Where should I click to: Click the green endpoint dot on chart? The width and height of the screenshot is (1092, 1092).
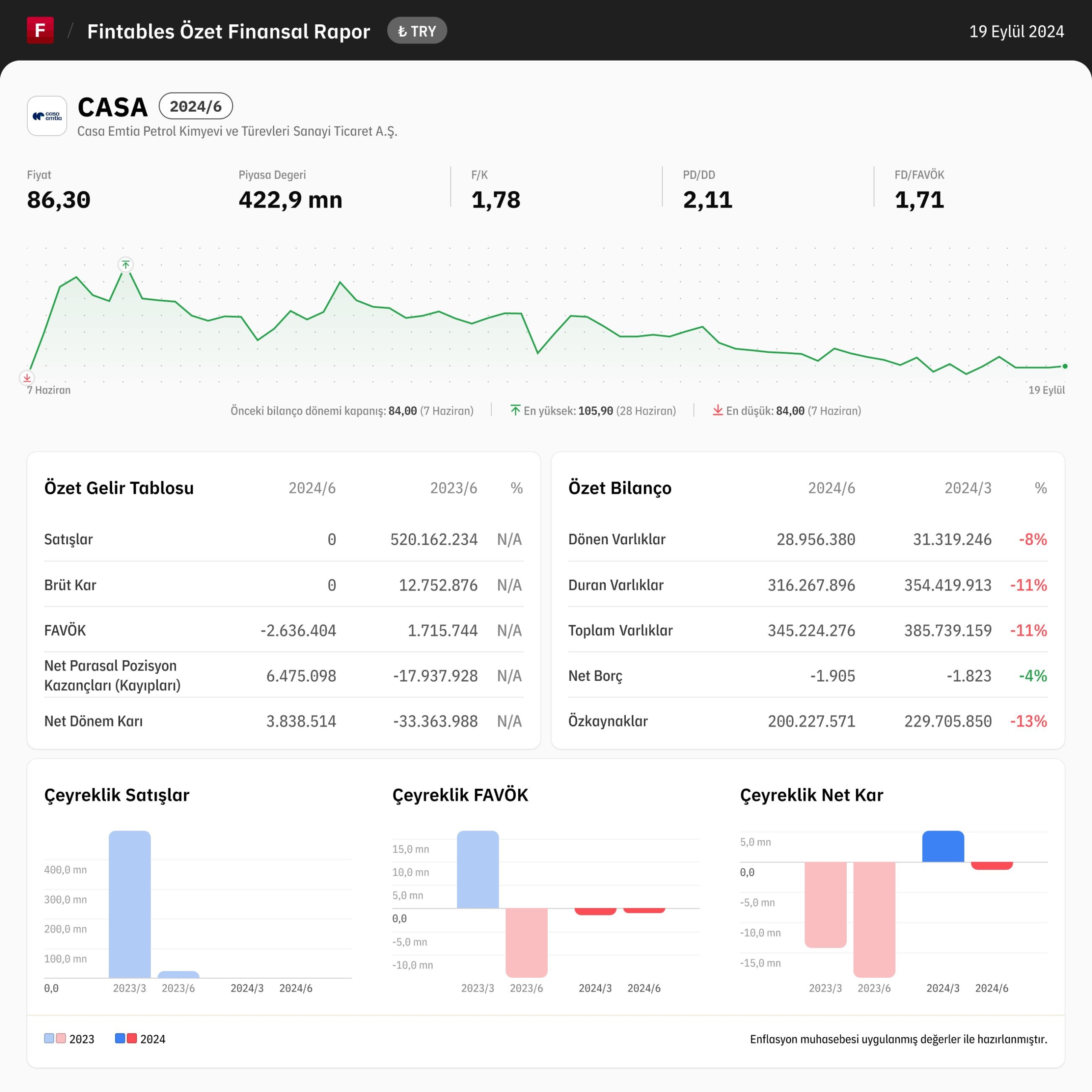(x=1065, y=366)
